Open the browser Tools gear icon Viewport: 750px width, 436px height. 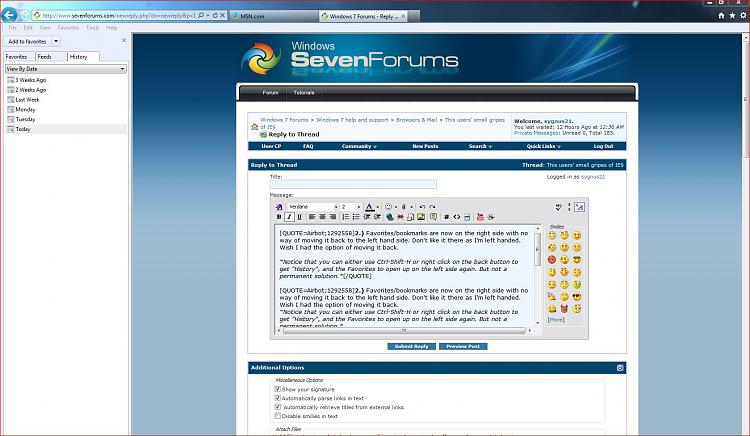pyautogui.click(x=743, y=15)
